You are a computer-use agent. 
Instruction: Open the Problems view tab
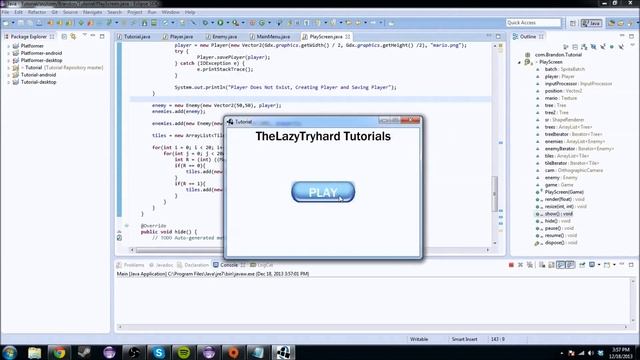tap(131, 265)
